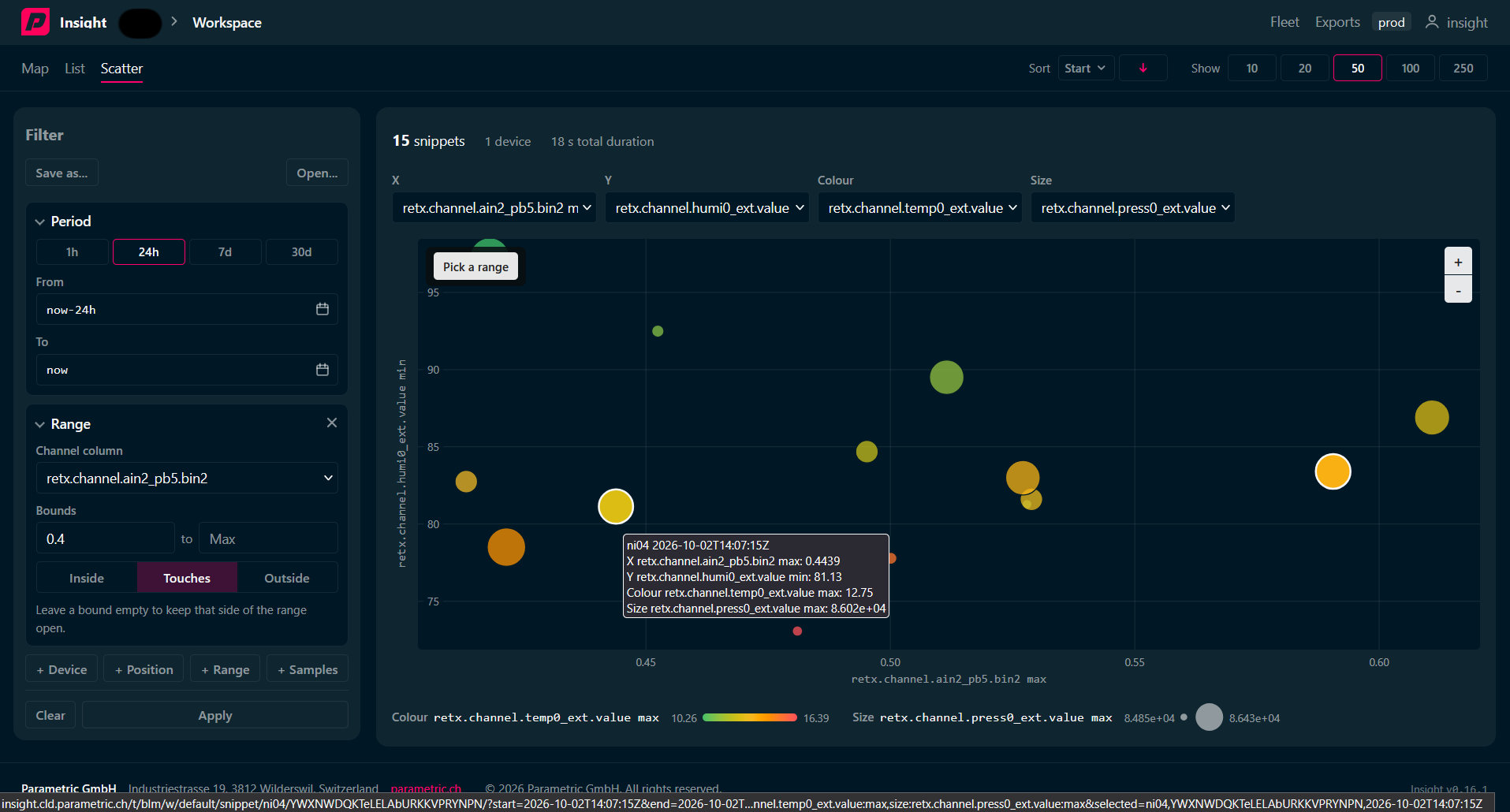Switch to the Map tab
1510x812 pixels.
click(x=35, y=69)
